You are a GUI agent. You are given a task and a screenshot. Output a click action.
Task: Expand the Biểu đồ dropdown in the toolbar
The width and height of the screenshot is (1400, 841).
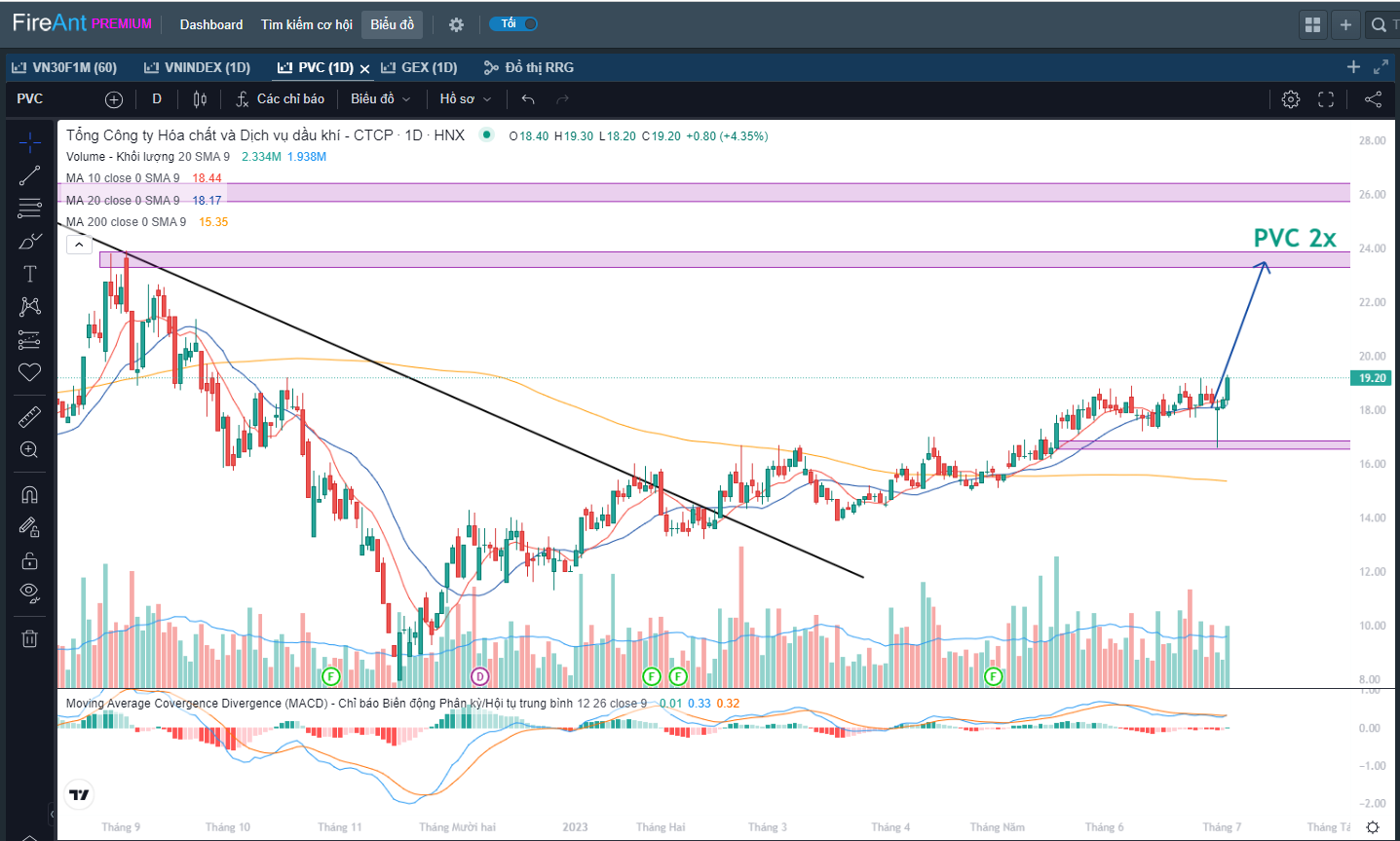click(381, 99)
